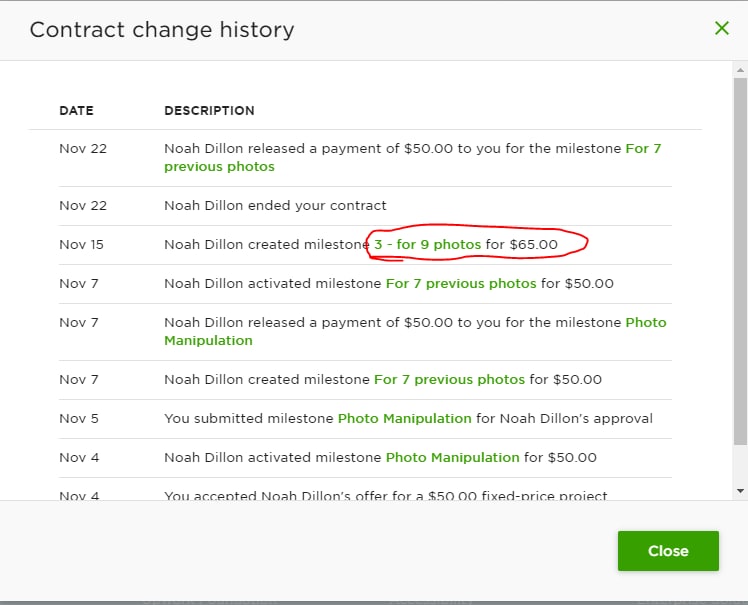
Task: Open 'For 7 previous photos' link in Nov 22 row
Action: point(413,157)
